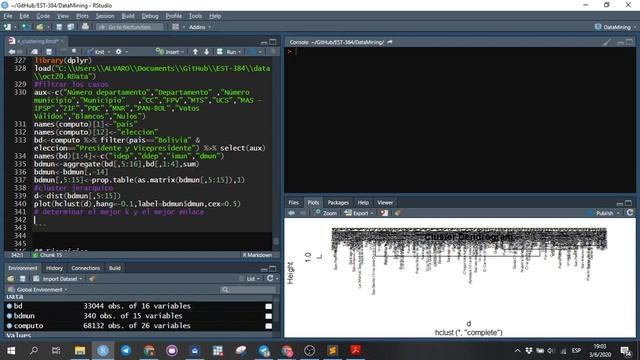640x360 pixels.
Task: Click the New File icon in main toolbar
Action: (7, 27)
